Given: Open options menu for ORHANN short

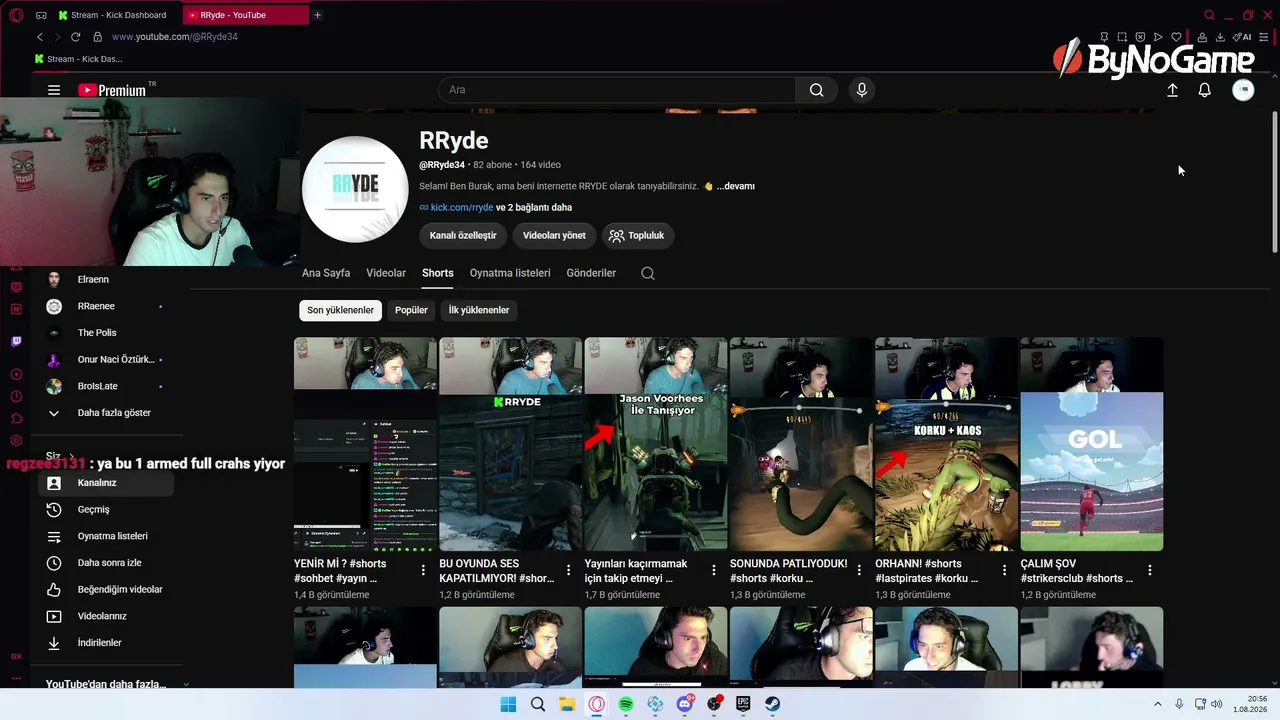Looking at the screenshot, I should click(x=1004, y=570).
